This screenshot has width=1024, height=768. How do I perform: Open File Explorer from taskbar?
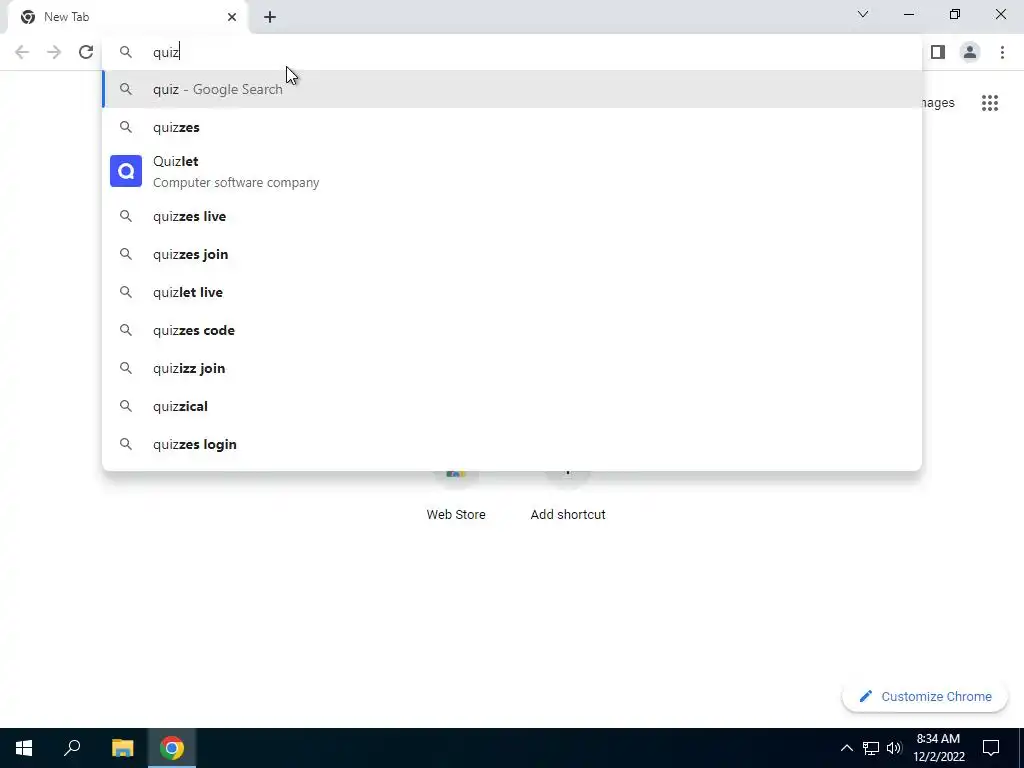[122, 748]
